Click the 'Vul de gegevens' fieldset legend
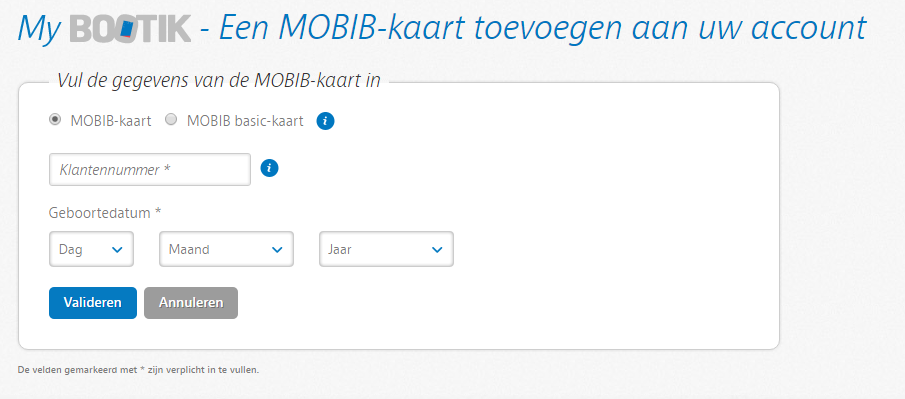 click(x=219, y=80)
